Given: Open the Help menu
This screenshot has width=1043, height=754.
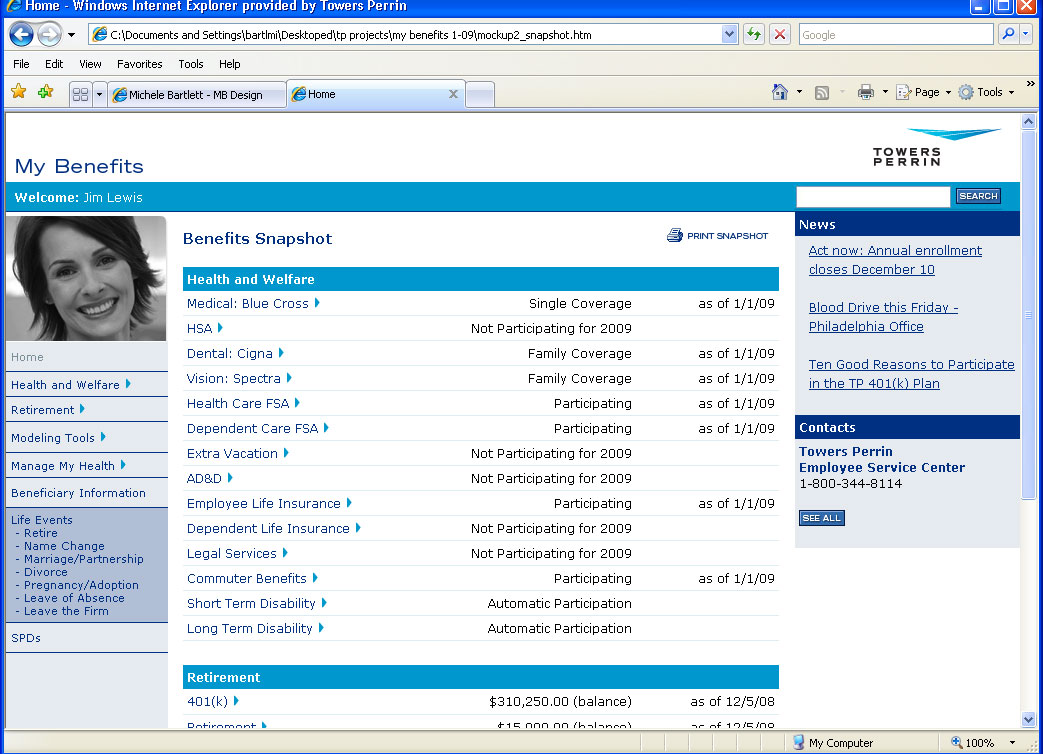Looking at the screenshot, I should pyautogui.click(x=229, y=64).
